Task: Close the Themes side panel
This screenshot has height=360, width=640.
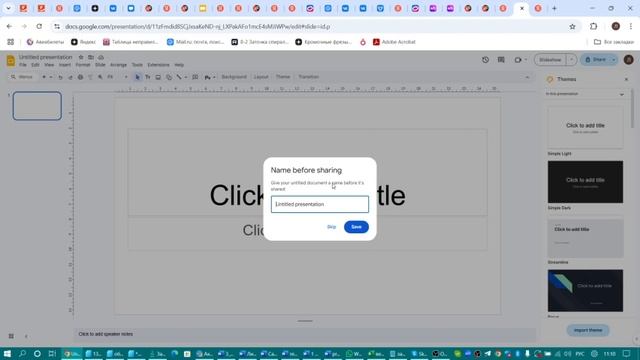Action: pos(626,79)
